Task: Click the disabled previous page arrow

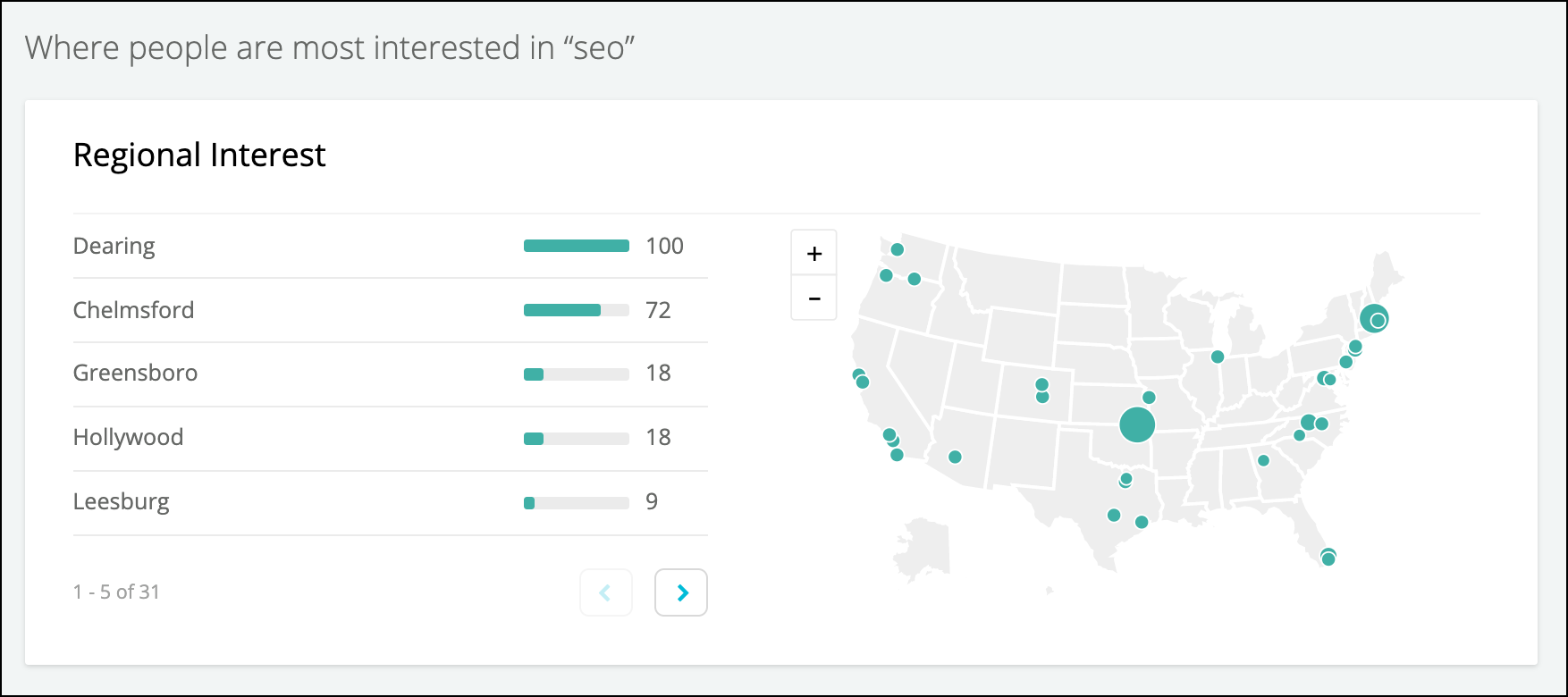Action: (x=606, y=592)
